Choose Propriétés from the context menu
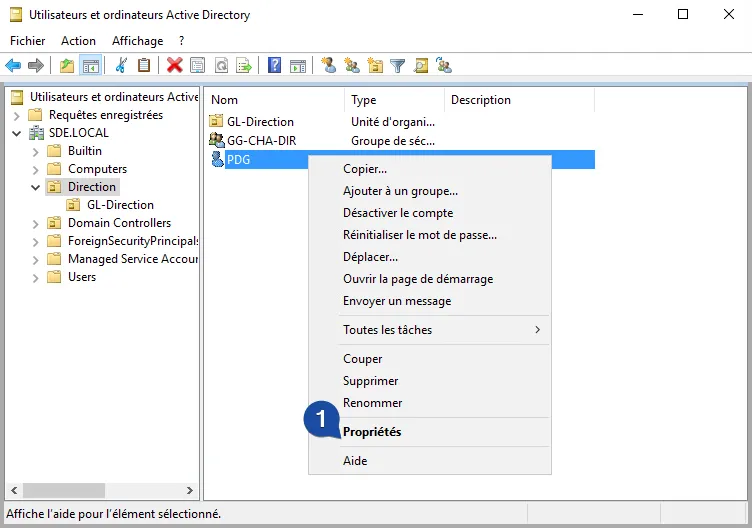 click(372, 432)
